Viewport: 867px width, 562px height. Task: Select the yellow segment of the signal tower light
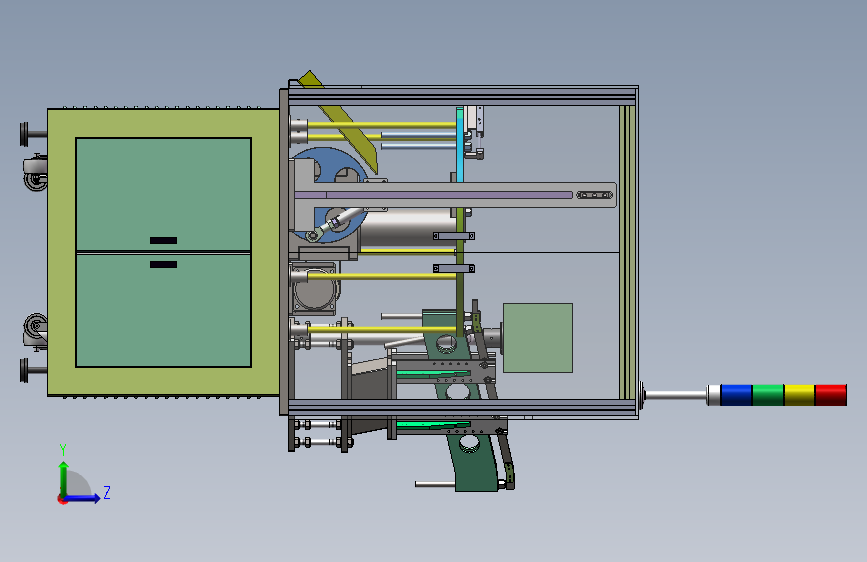click(x=800, y=395)
